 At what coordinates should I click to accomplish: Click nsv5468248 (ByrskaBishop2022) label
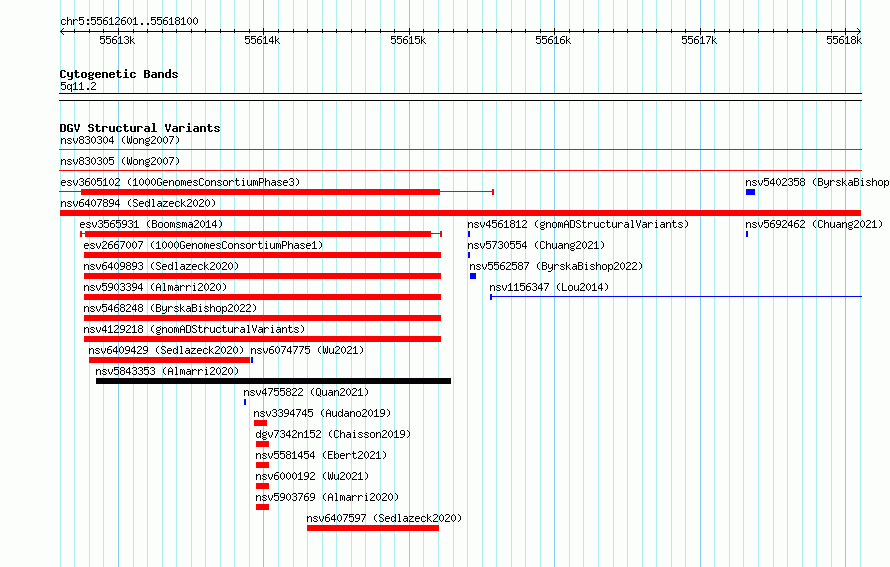[x=170, y=308]
